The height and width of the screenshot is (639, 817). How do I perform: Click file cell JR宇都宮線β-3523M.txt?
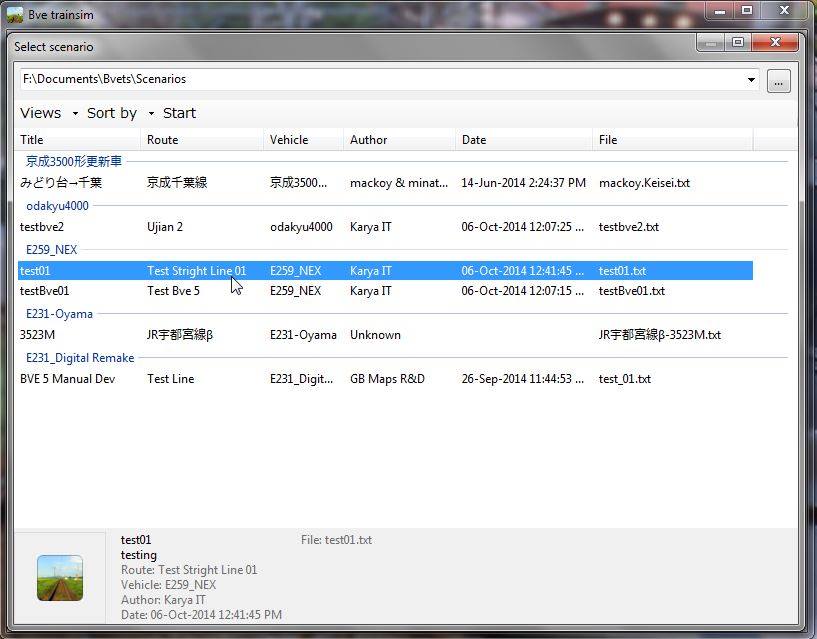pos(660,335)
